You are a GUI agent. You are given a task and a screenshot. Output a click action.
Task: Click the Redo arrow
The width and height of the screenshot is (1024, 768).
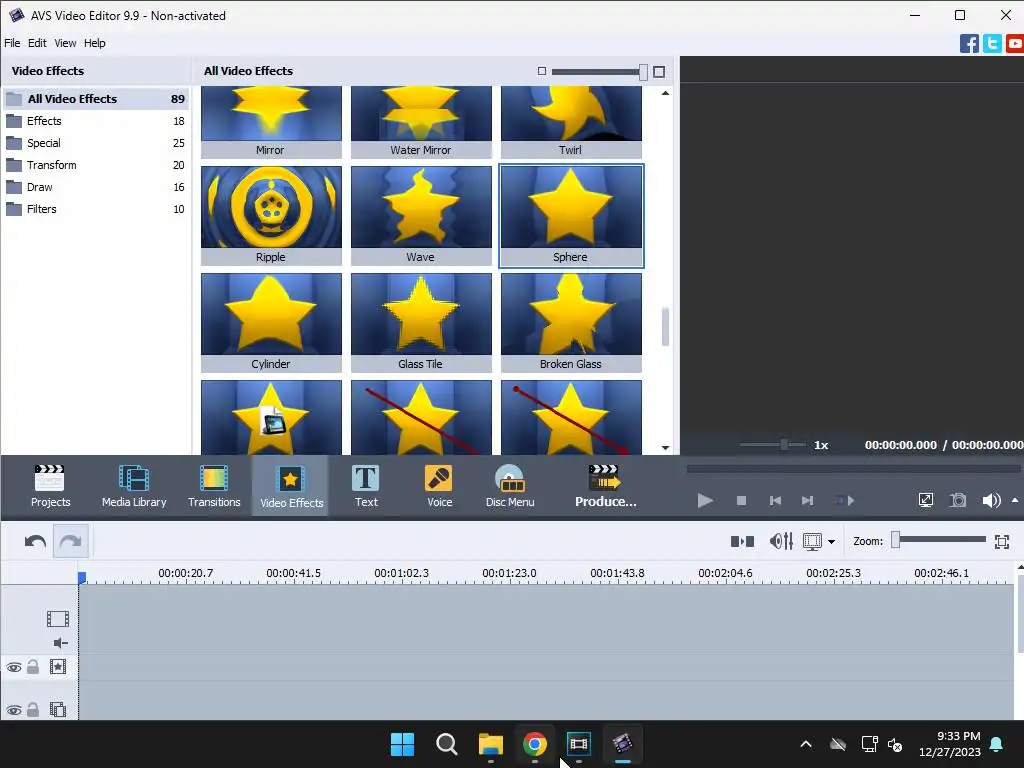71,541
